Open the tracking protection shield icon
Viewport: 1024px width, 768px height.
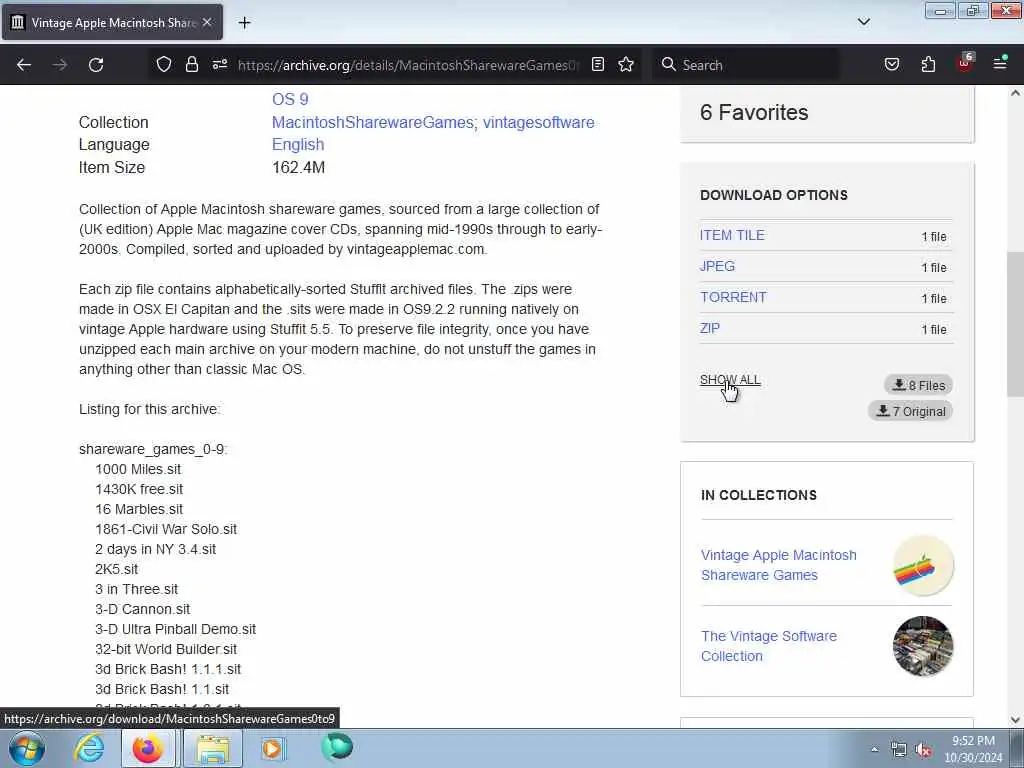164,64
